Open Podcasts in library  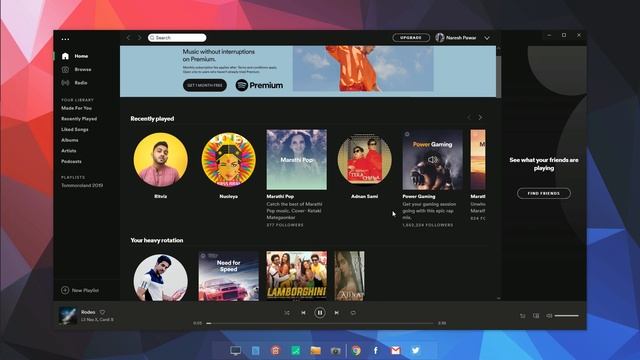coord(71,161)
